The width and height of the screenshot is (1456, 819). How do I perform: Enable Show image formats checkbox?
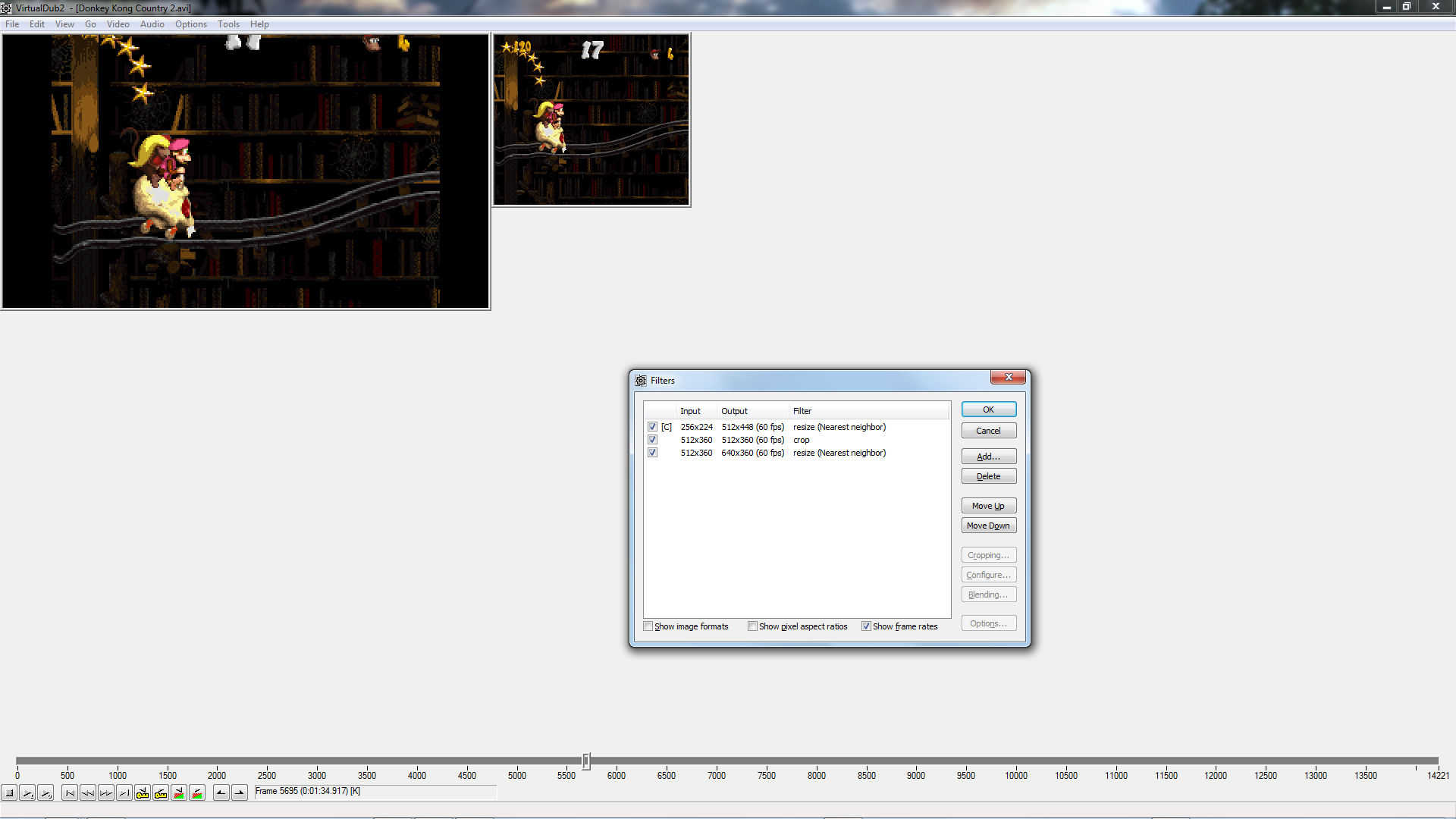click(648, 626)
